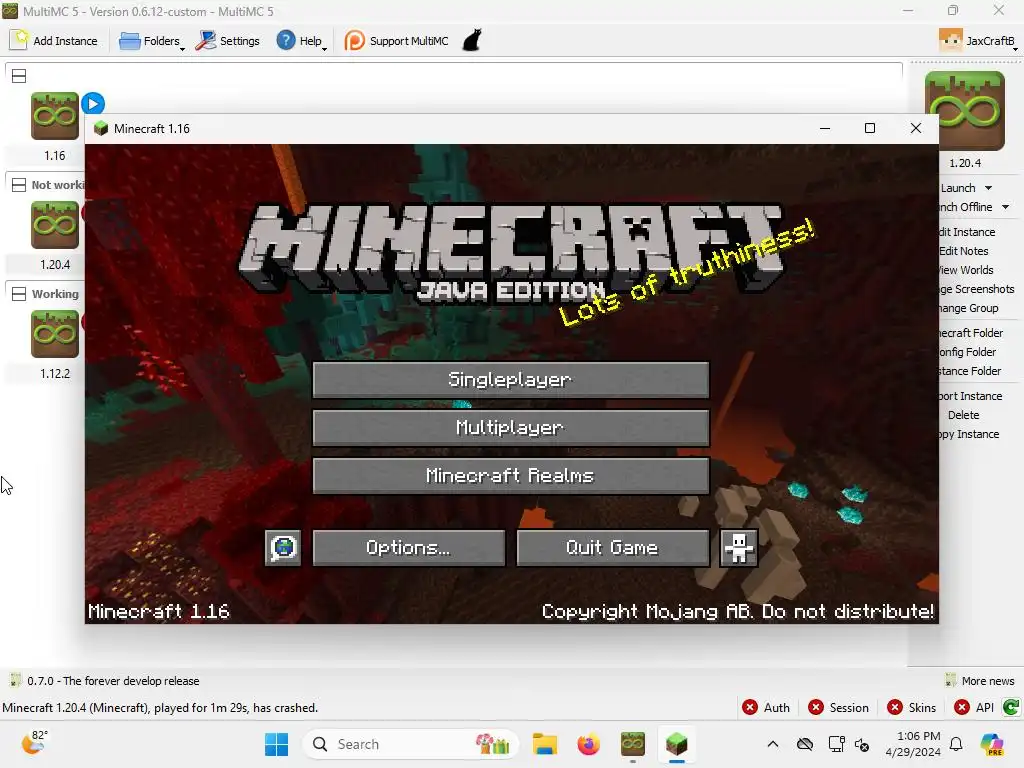Switch to the Minecraft taskbar icon

click(x=677, y=744)
